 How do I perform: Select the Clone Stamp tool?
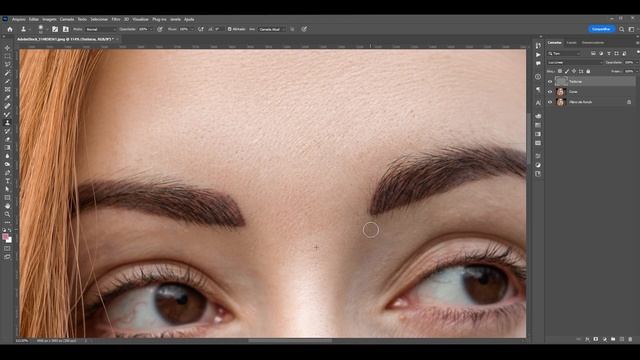click(7, 122)
